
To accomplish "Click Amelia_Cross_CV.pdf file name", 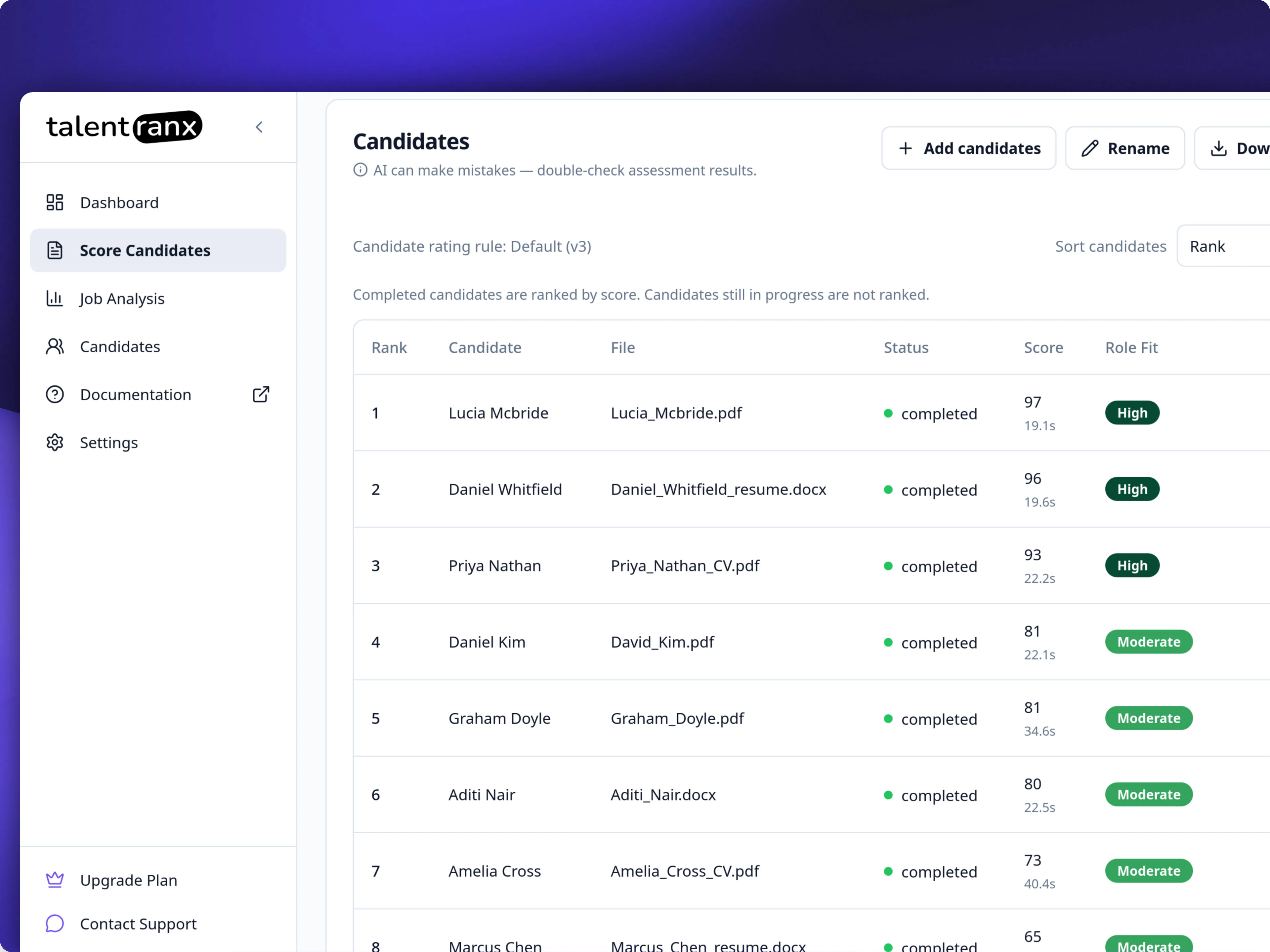I will [684, 870].
